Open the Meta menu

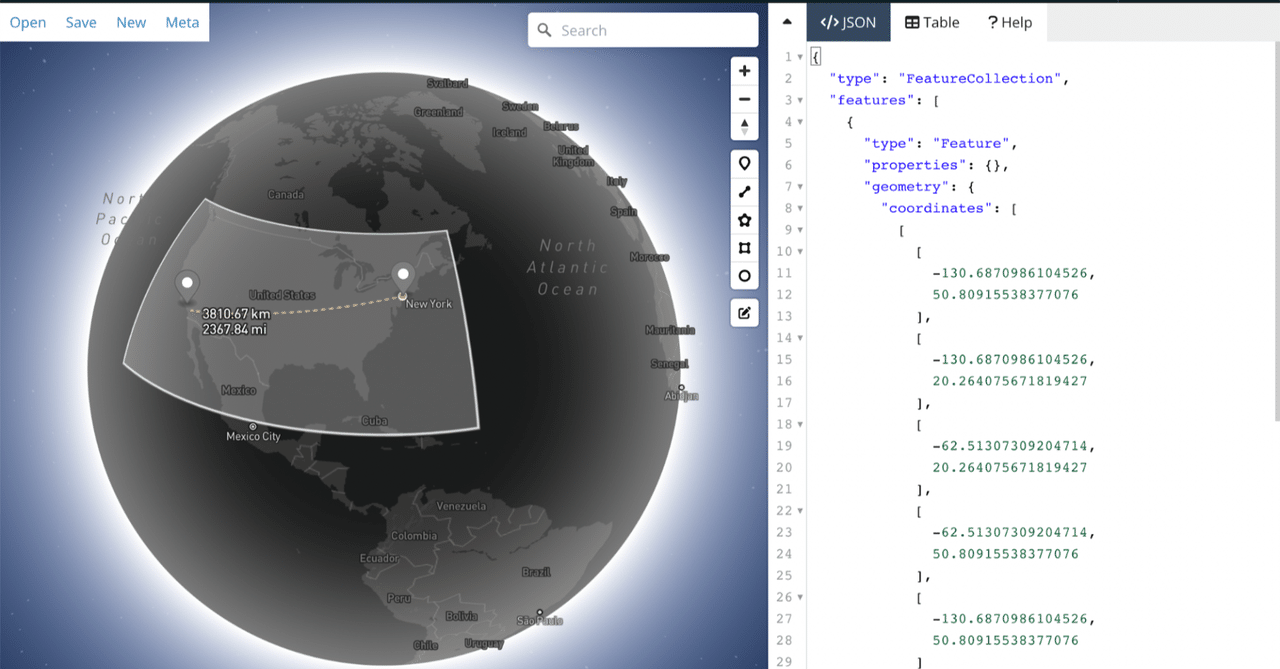point(182,21)
